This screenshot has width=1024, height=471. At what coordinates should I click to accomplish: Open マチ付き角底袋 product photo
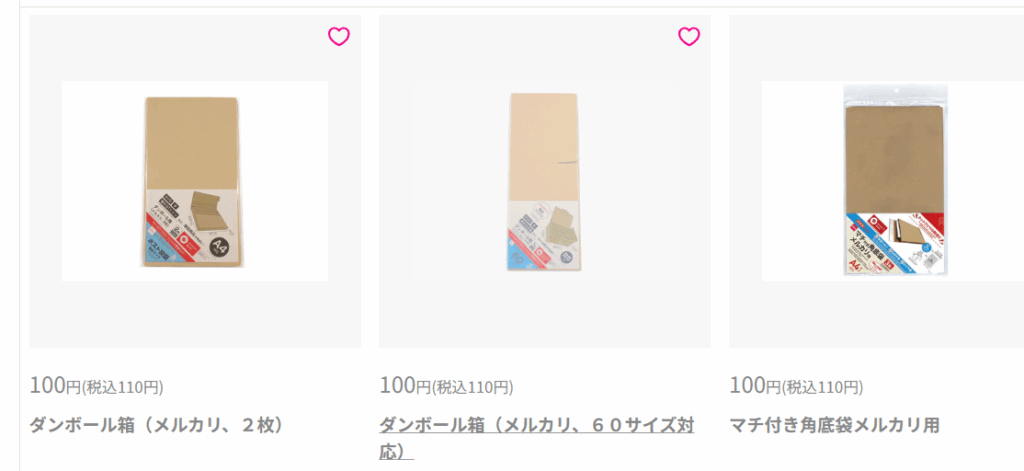click(x=893, y=181)
